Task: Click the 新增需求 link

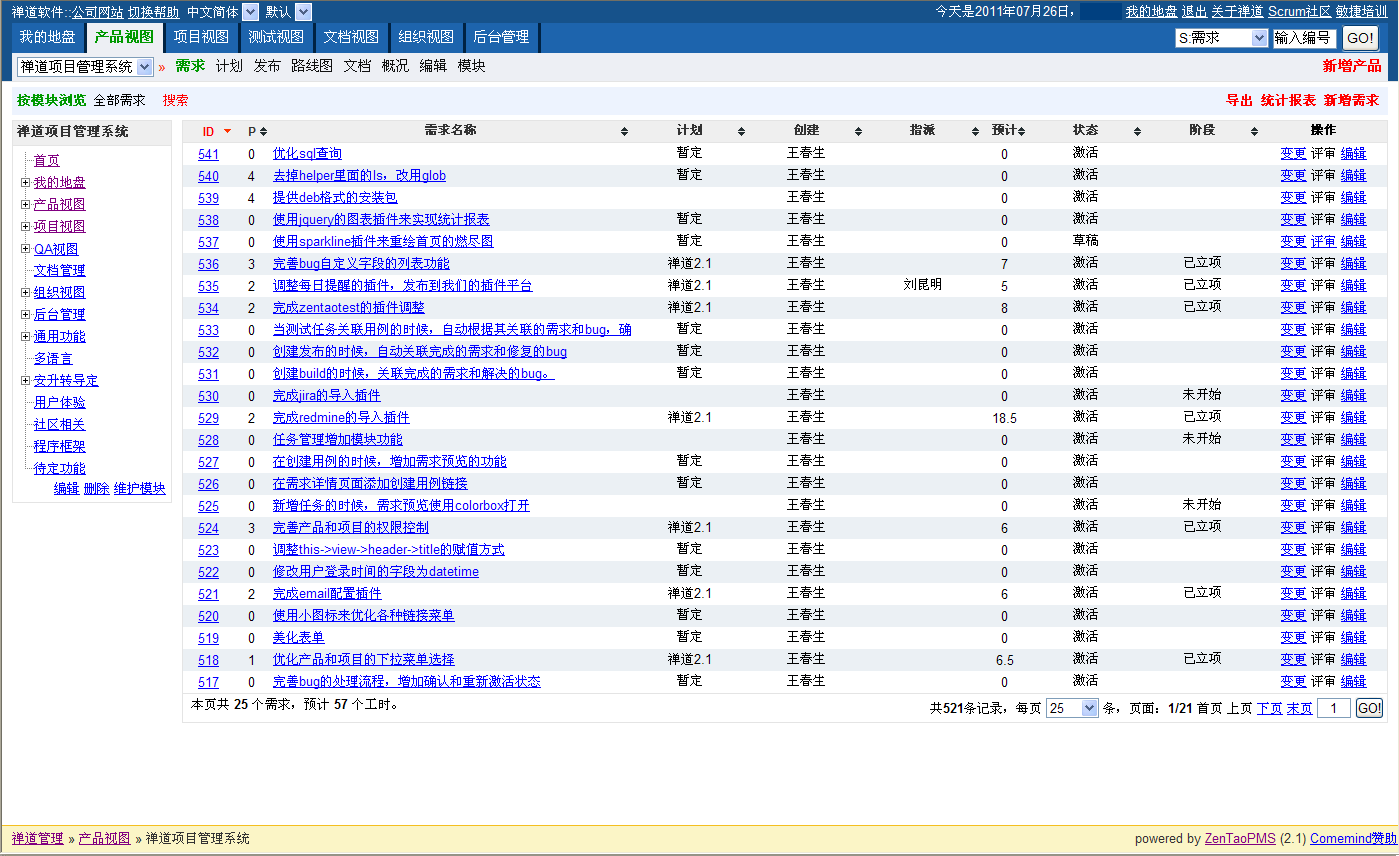Action: (1351, 100)
